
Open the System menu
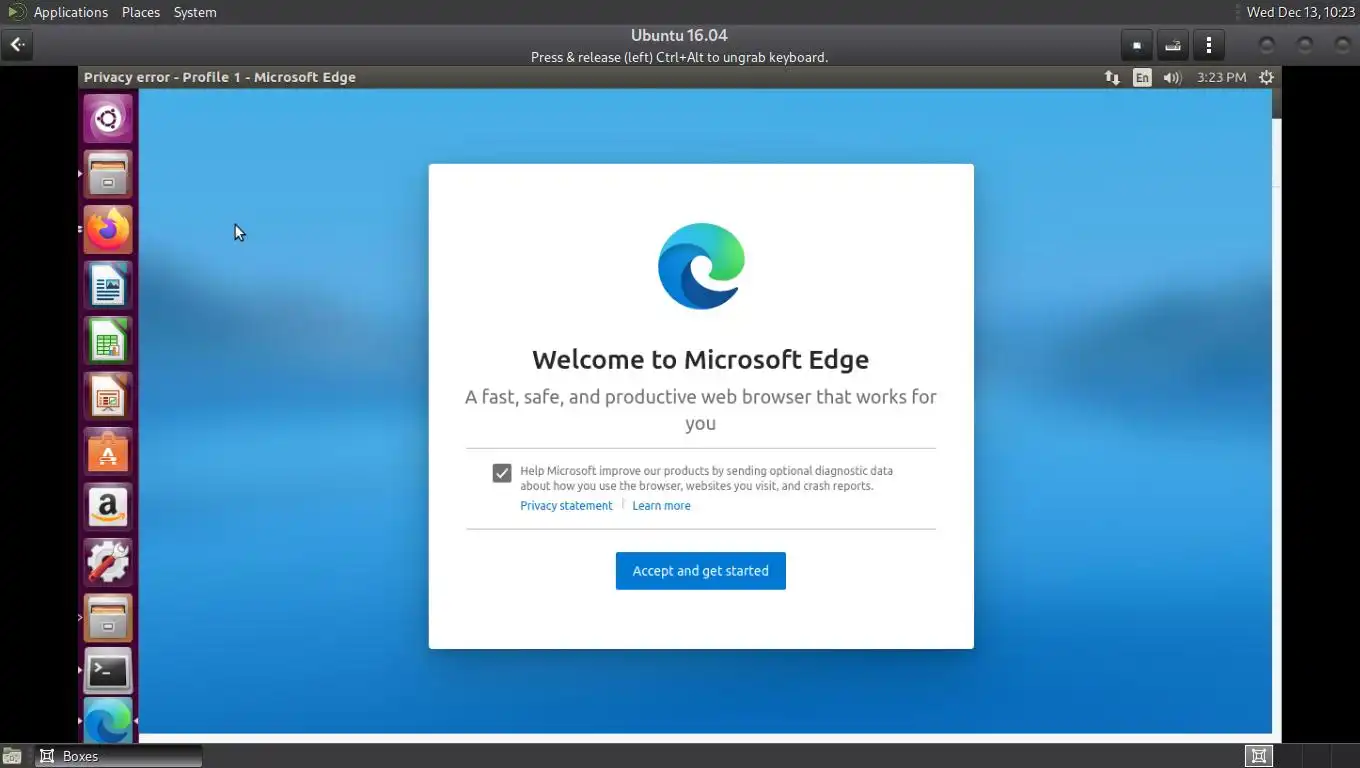click(195, 12)
